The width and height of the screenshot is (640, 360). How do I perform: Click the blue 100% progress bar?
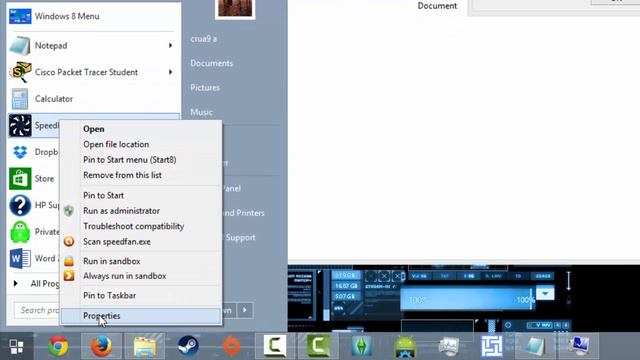pyautogui.click(x=467, y=300)
